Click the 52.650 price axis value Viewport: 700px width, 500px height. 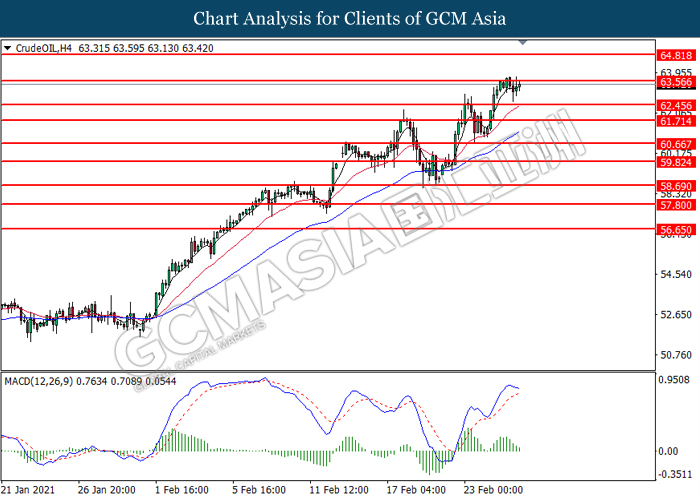coord(676,315)
